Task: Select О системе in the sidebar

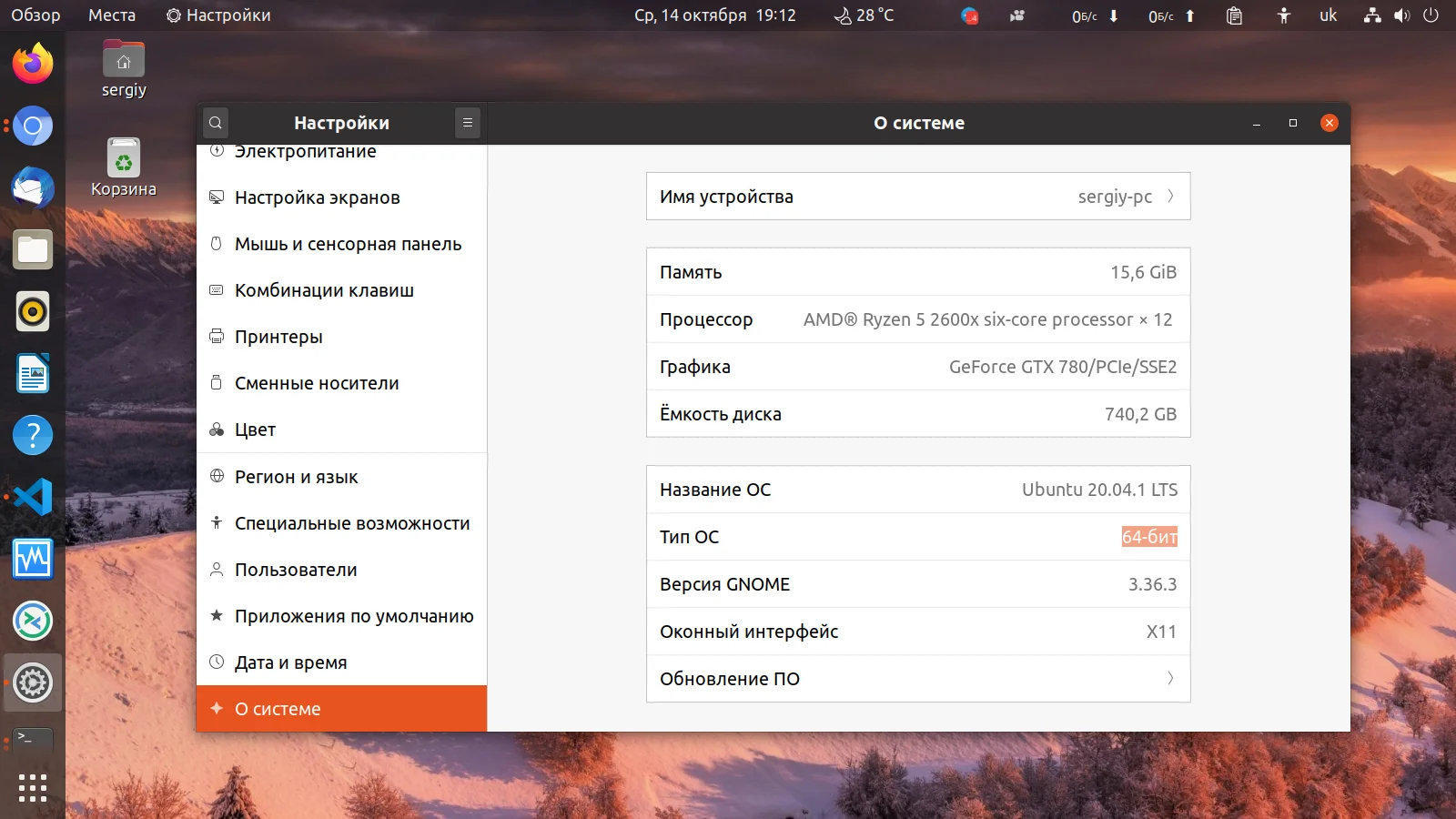Action: tap(342, 709)
